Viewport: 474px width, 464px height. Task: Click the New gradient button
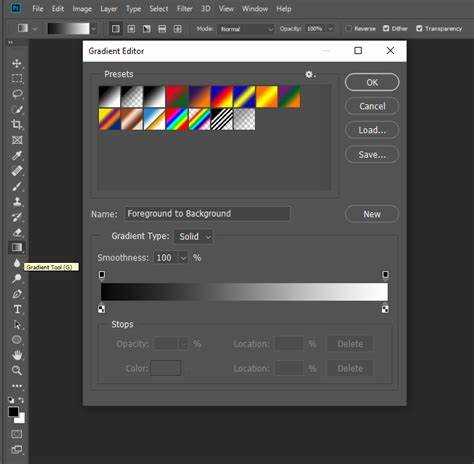372,214
